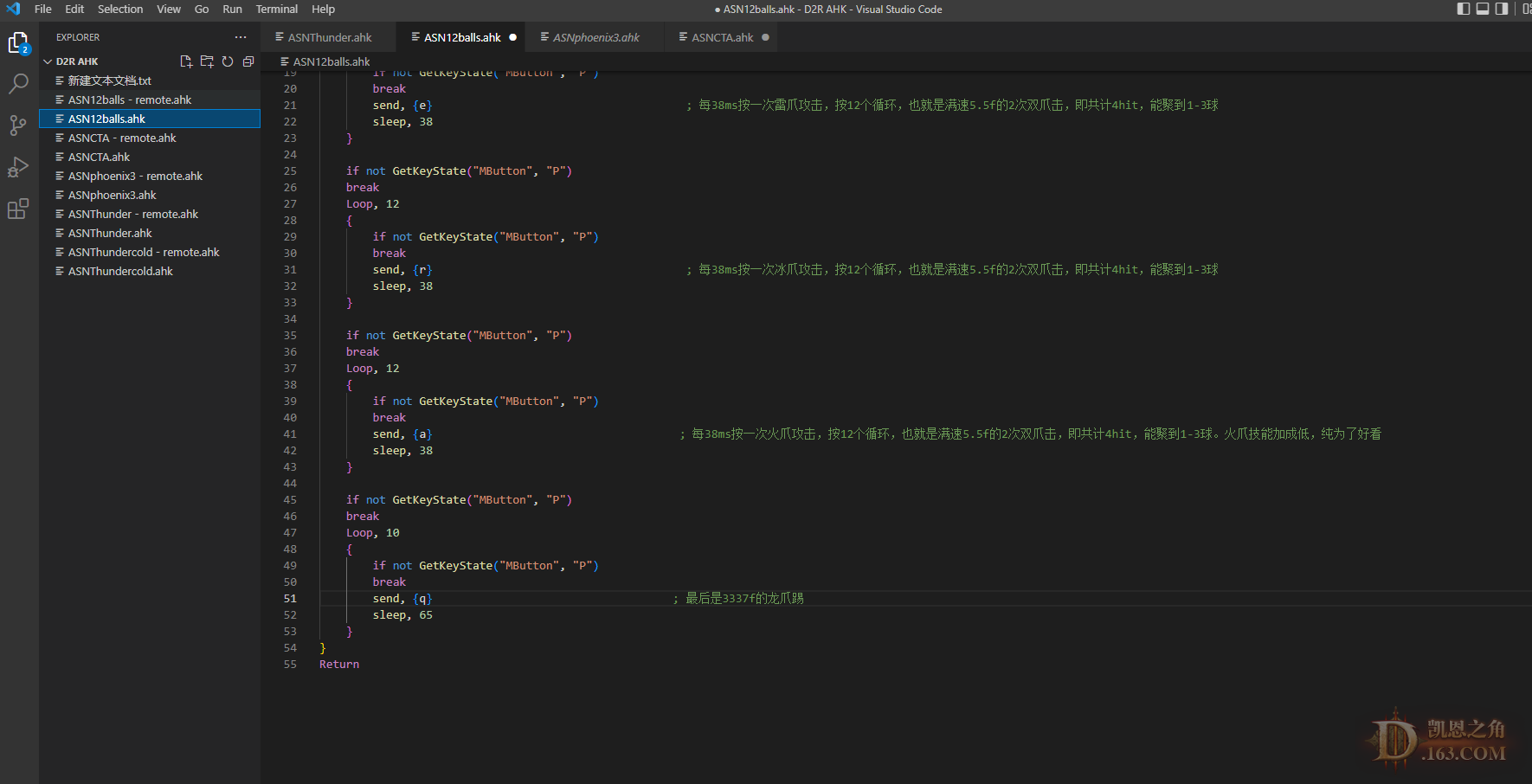Open 新建文本文档.txt in explorer

pyautogui.click(x=150, y=80)
